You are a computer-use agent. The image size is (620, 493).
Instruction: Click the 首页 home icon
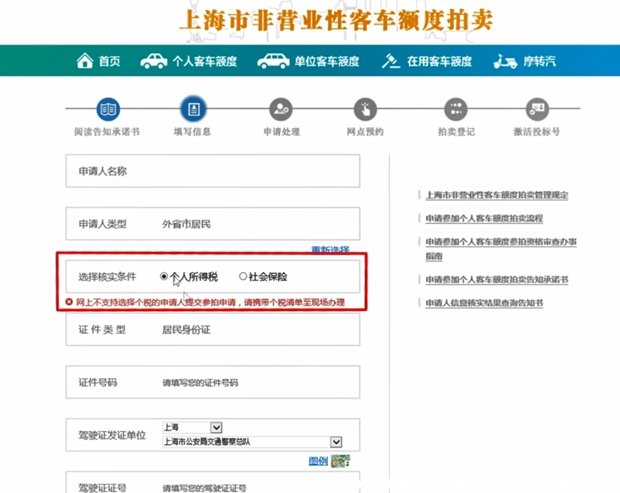pyautogui.click(x=85, y=61)
